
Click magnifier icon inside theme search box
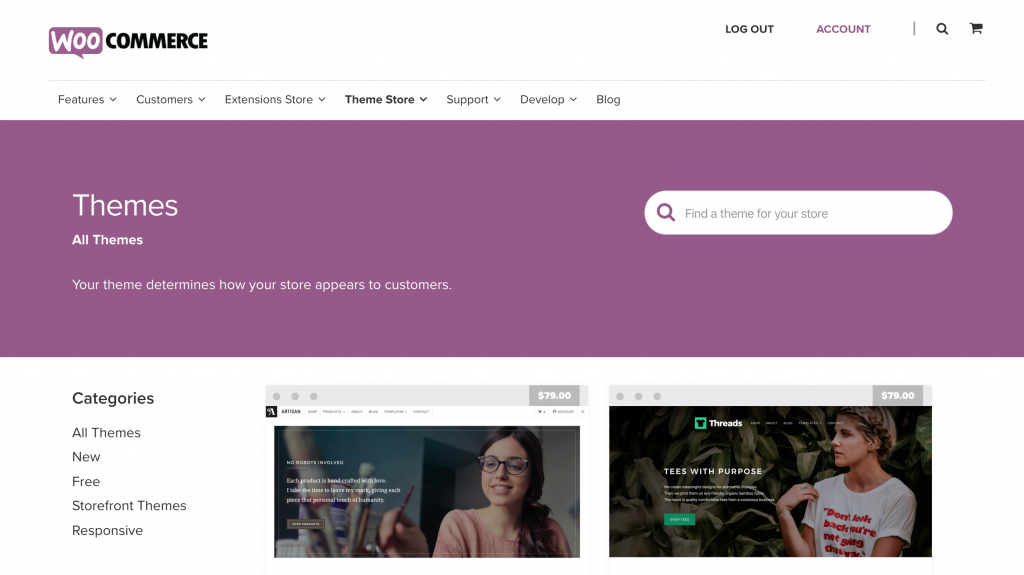tap(665, 212)
